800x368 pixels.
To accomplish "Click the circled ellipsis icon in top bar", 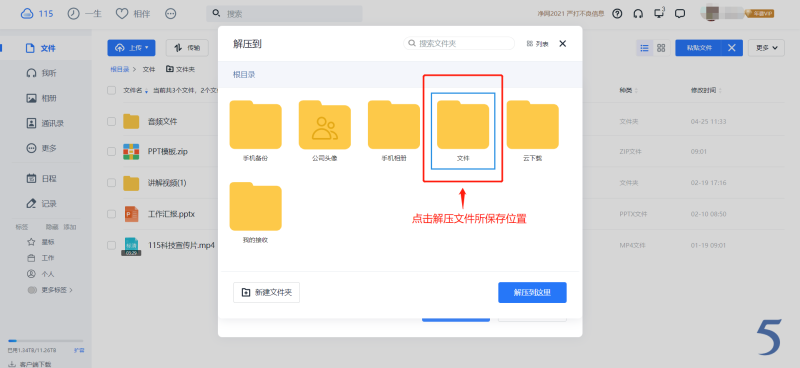I will 171,14.
